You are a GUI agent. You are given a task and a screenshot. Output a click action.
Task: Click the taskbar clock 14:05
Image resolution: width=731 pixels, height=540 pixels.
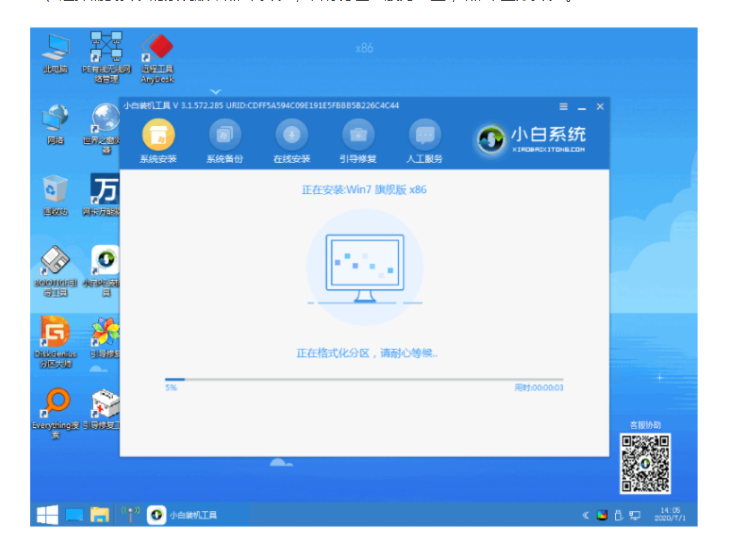670,514
